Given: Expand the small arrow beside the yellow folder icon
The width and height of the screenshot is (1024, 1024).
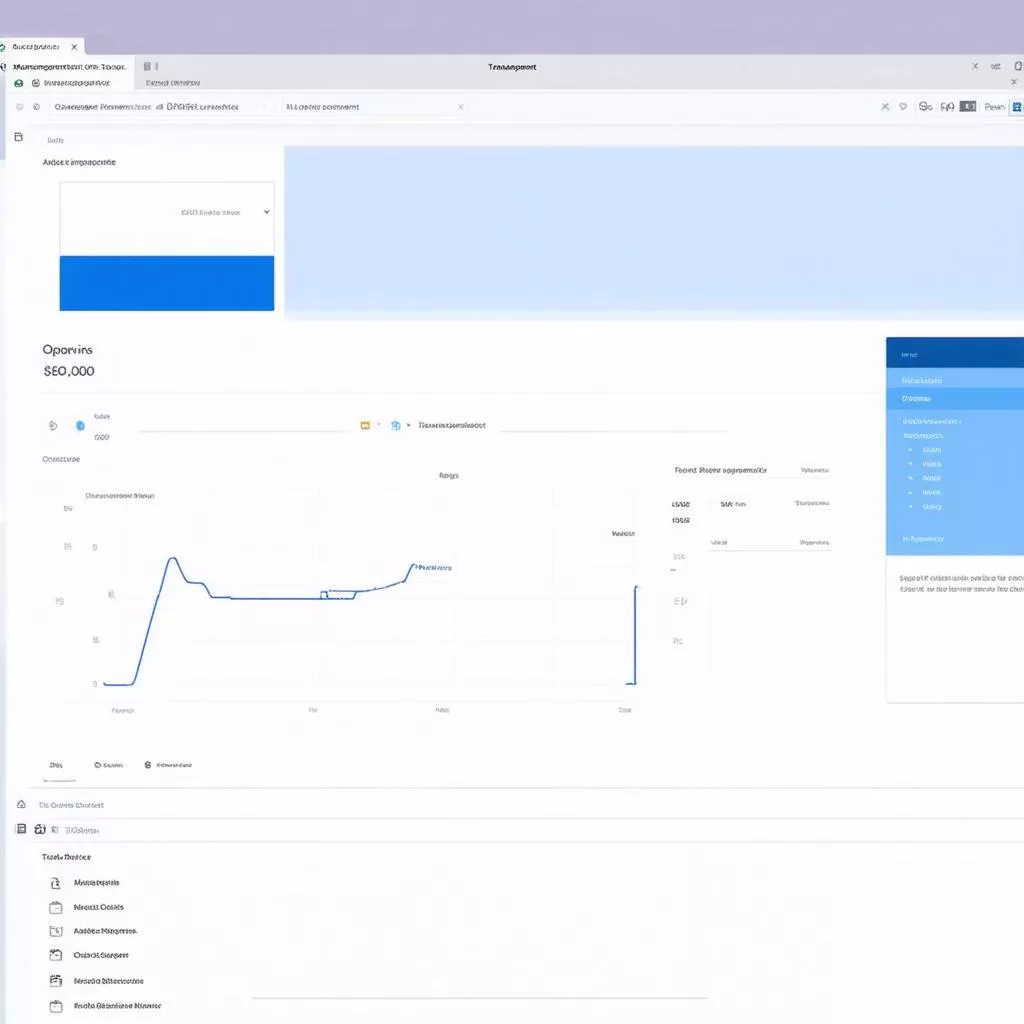Looking at the screenshot, I should (x=379, y=425).
